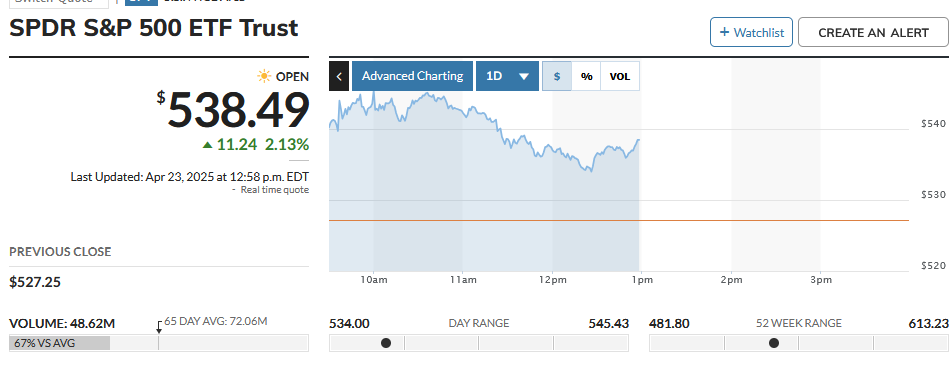Click the green up-arrow change indicator

coord(207,144)
